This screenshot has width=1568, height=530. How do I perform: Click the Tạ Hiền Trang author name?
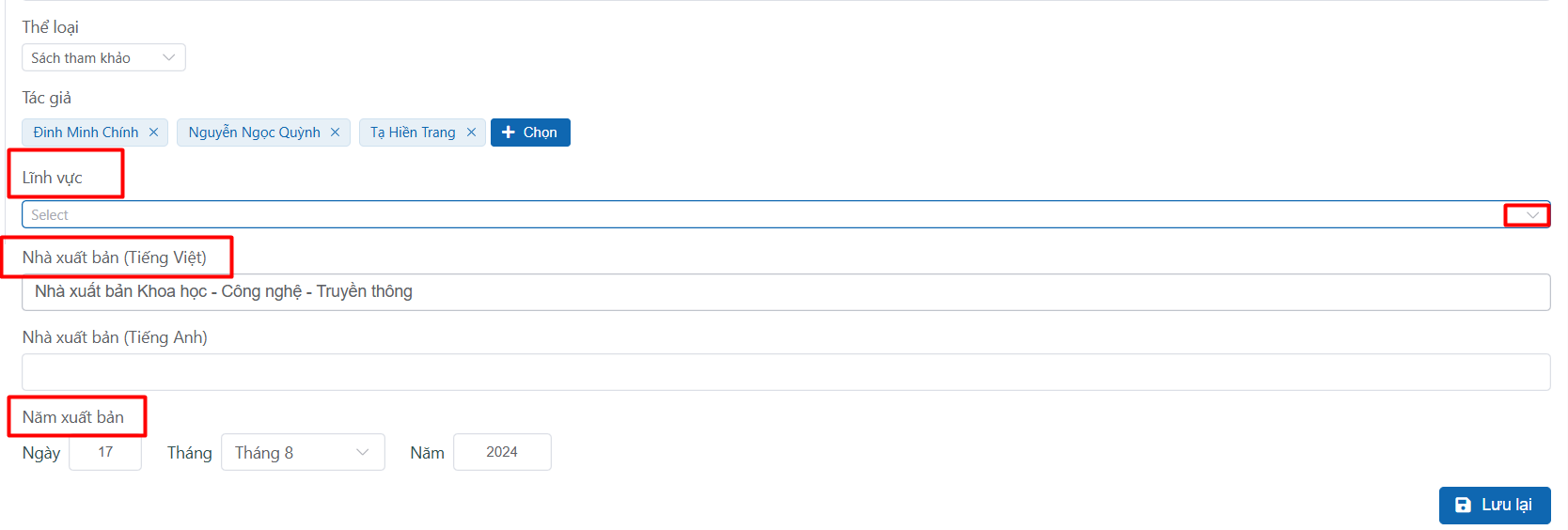[413, 132]
